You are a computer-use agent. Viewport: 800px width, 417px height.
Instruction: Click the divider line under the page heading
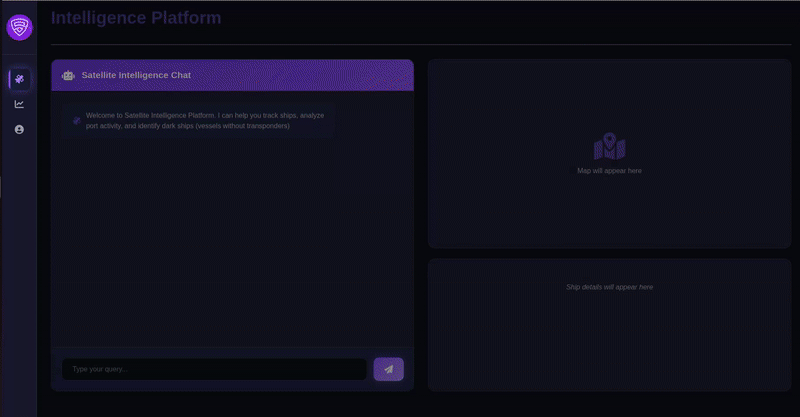(420, 45)
